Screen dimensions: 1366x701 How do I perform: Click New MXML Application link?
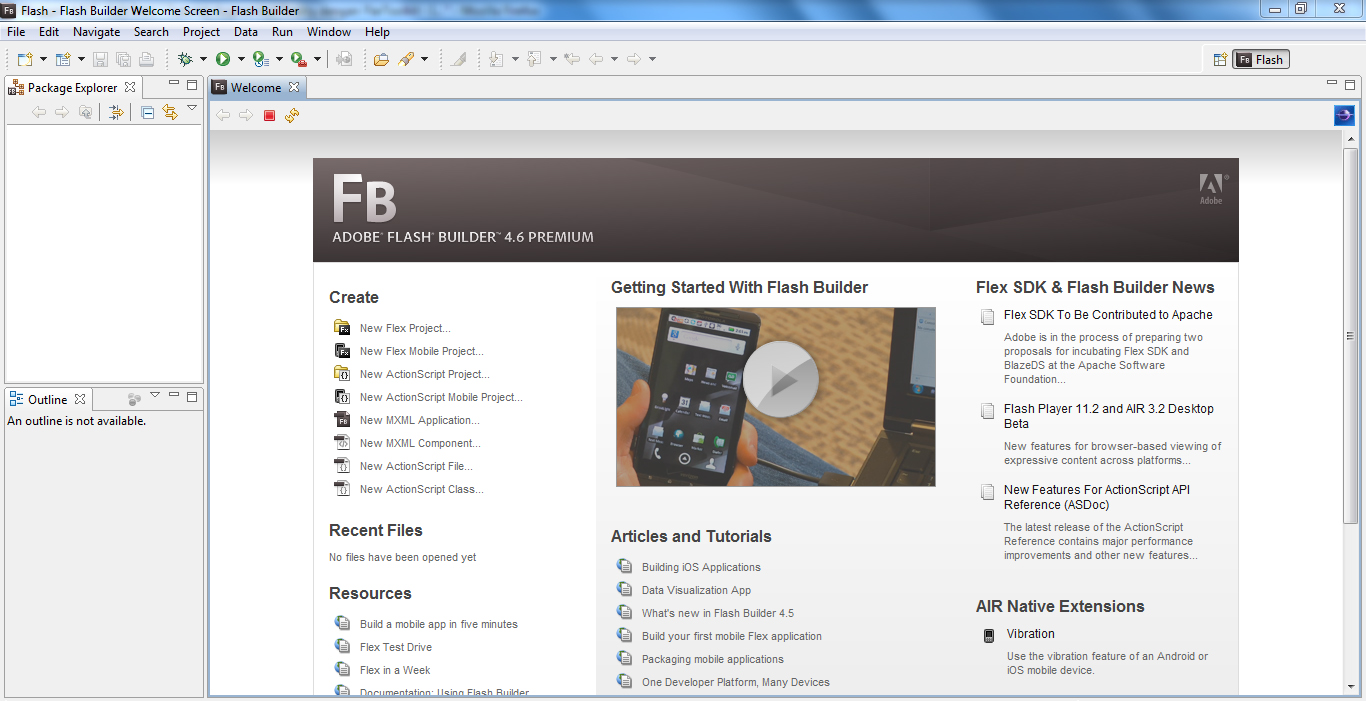[x=420, y=420]
